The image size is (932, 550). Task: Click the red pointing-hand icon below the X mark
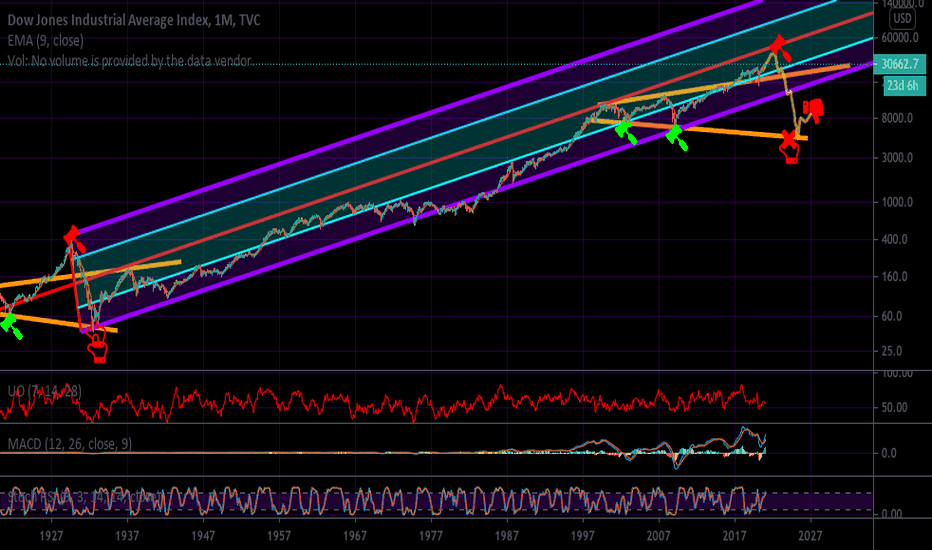point(791,155)
